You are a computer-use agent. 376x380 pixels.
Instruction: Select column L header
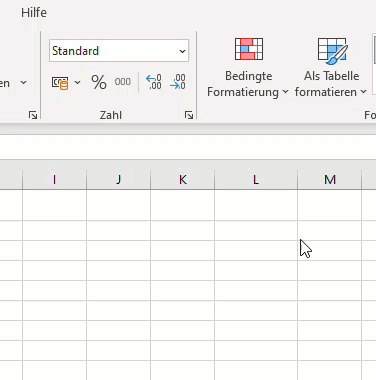pyautogui.click(x=256, y=180)
